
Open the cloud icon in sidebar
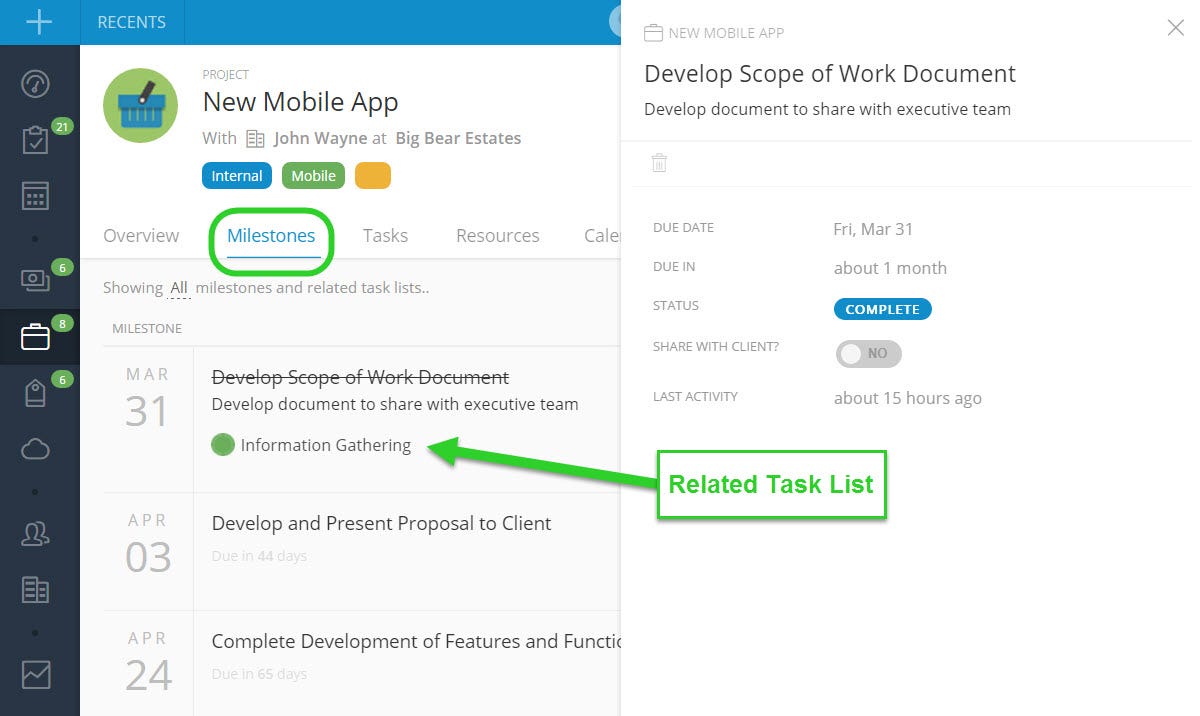[36, 449]
